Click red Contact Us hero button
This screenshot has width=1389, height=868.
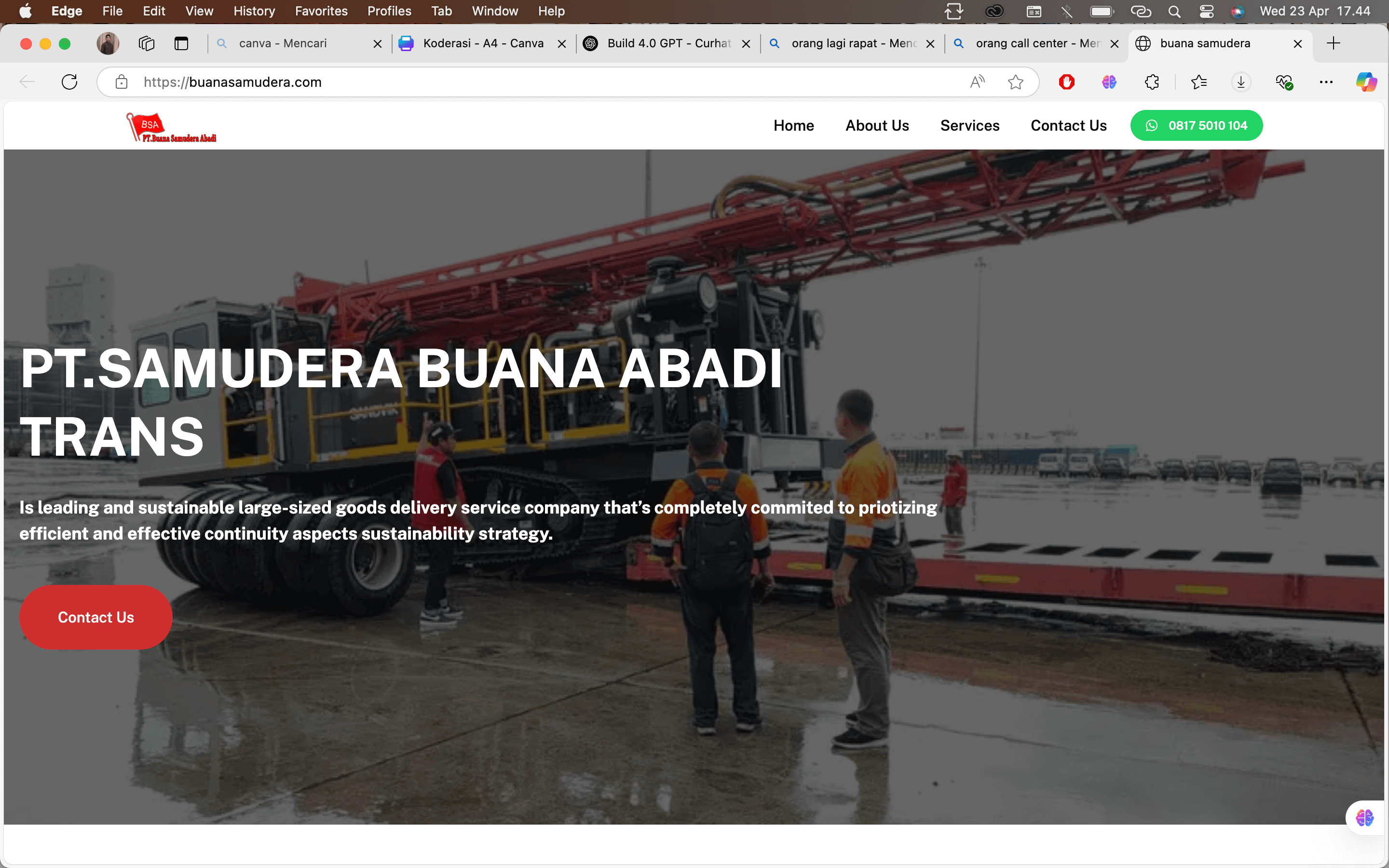(96, 617)
